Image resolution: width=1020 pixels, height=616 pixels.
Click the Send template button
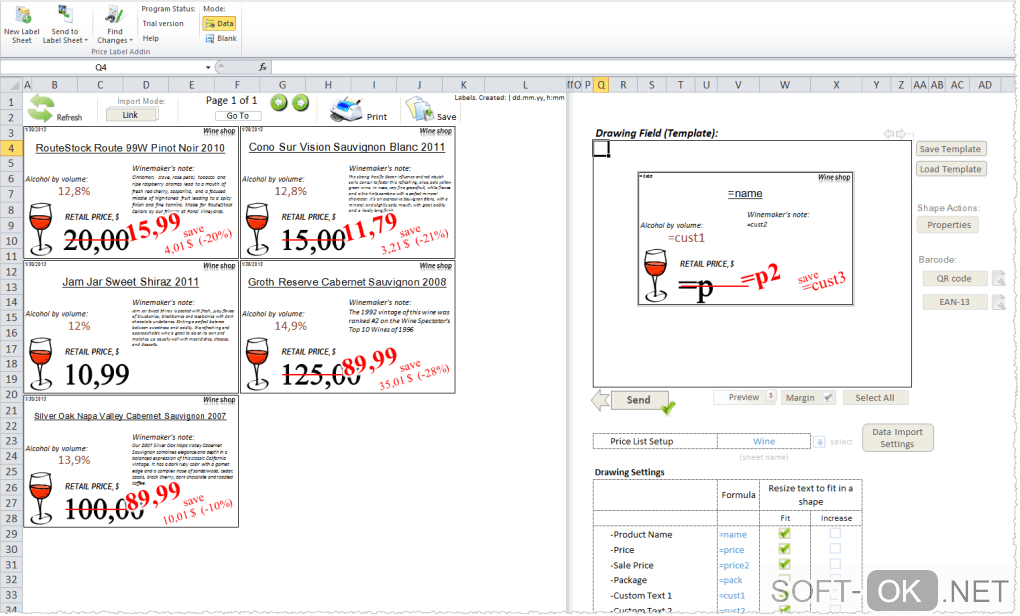point(639,400)
